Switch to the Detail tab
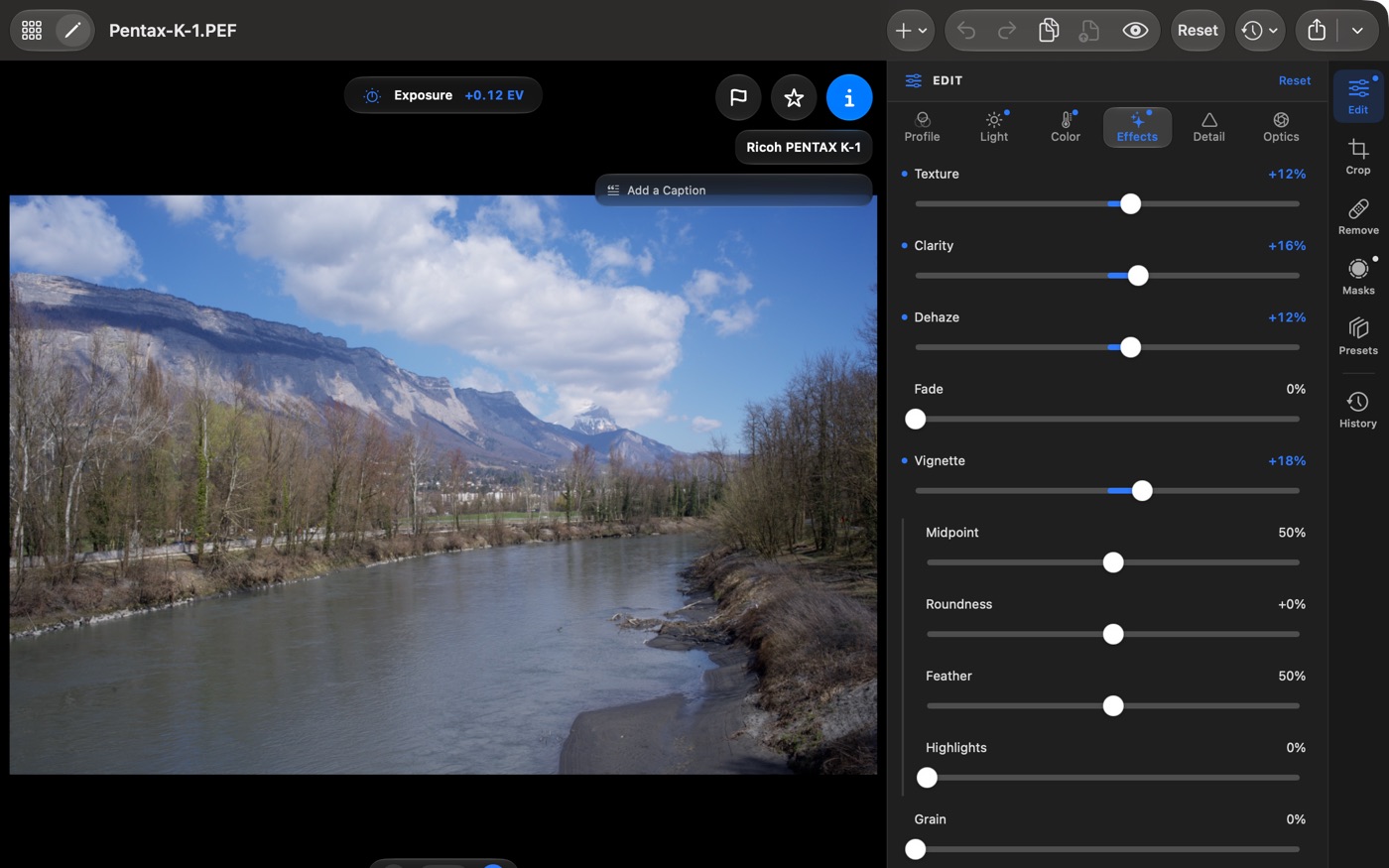 (x=1208, y=127)
